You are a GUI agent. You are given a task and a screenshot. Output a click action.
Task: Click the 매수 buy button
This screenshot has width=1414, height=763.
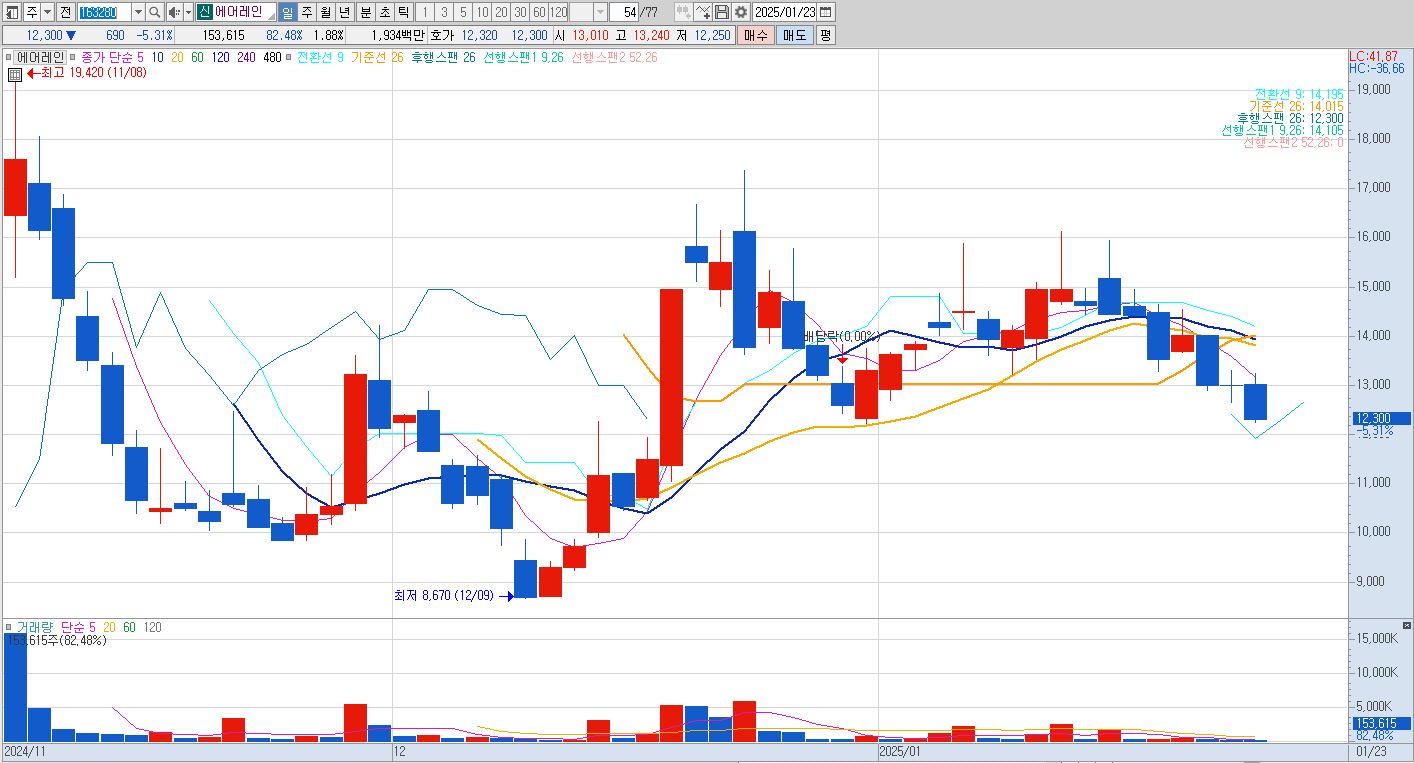(755, 35)
